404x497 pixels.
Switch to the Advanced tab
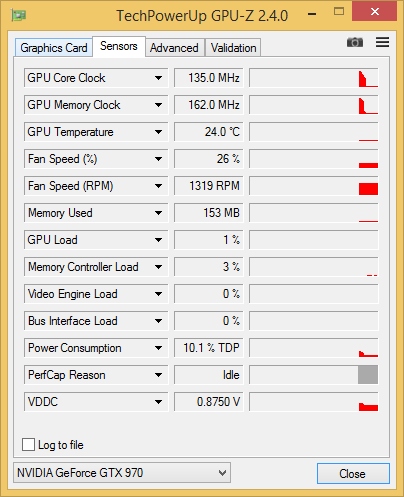pyautogui.click(x=174, y=48)
